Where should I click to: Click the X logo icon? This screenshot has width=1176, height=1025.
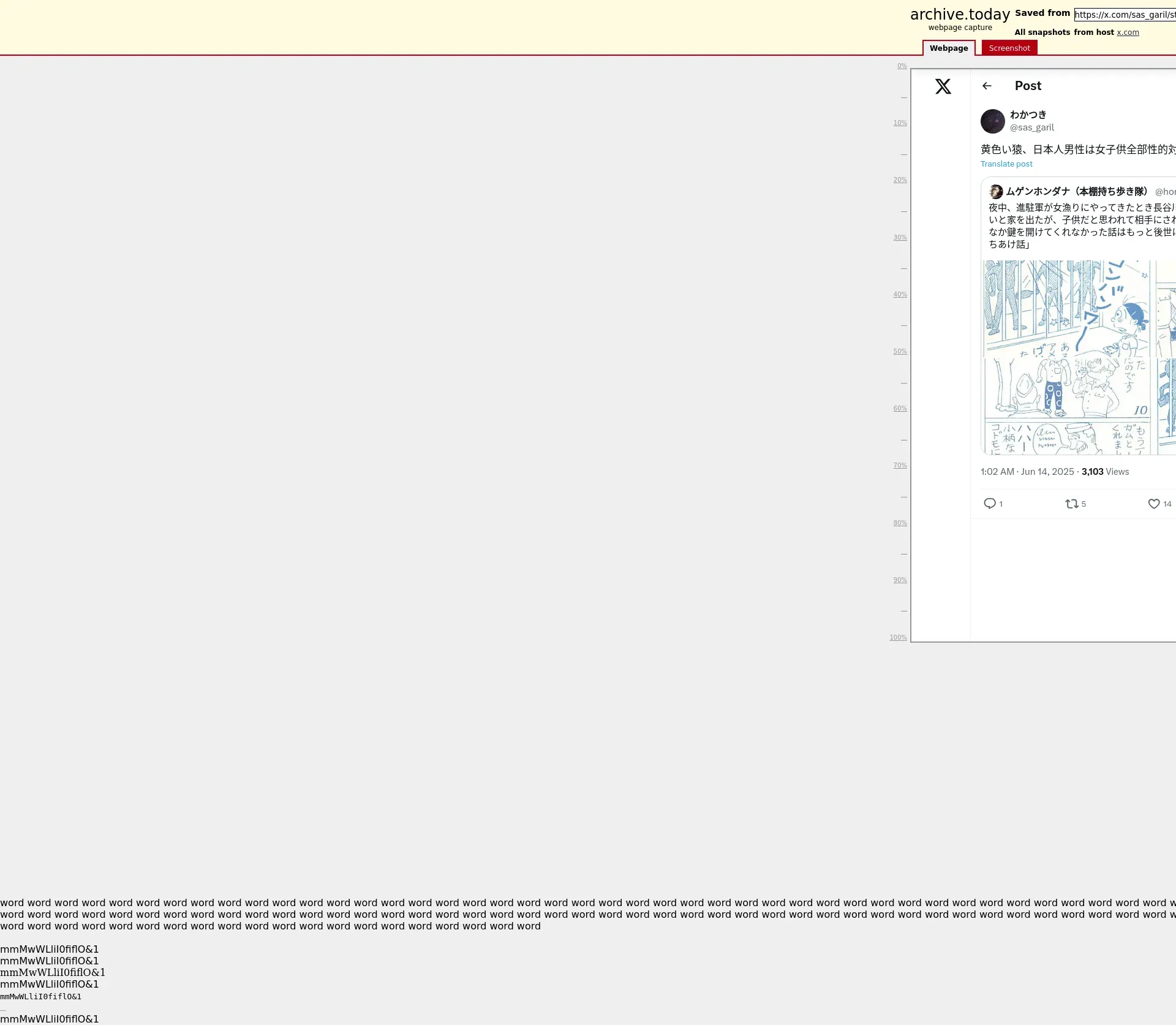pos(943,86)
